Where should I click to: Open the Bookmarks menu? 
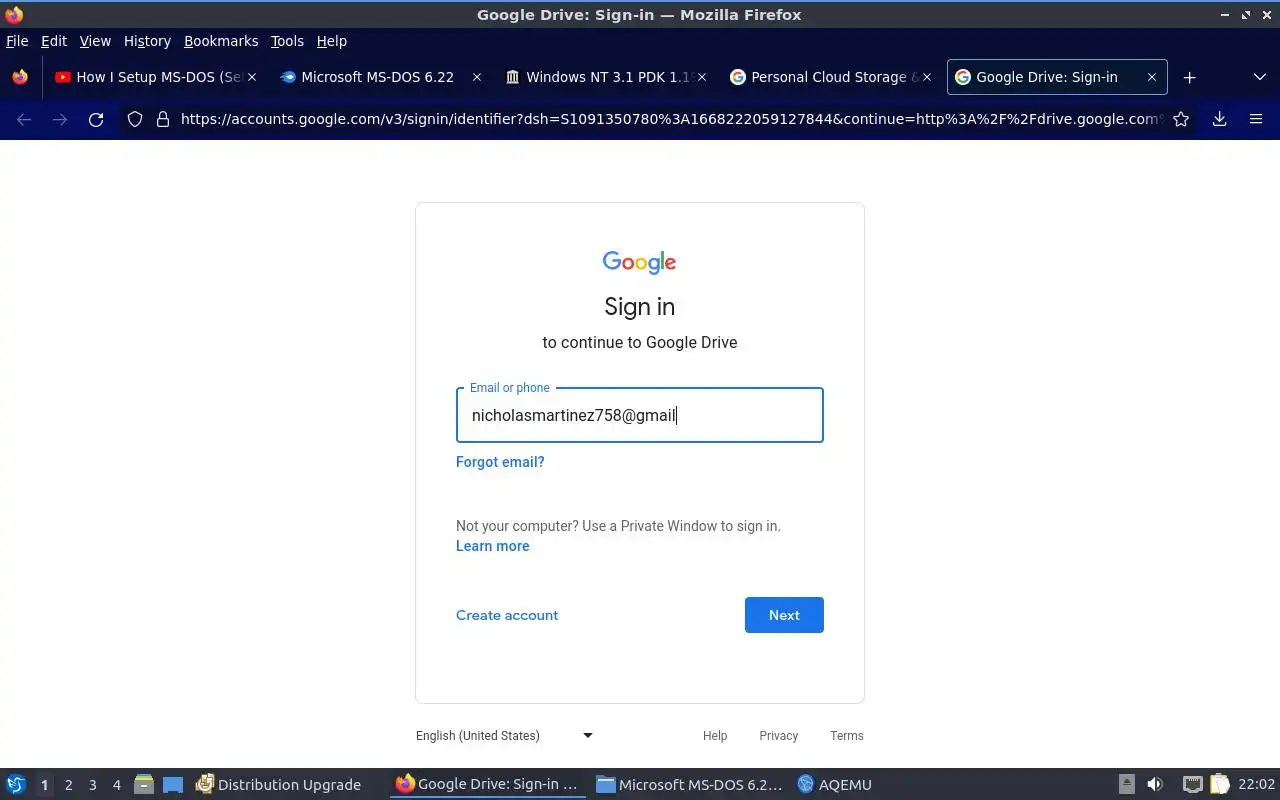(221, 41)
